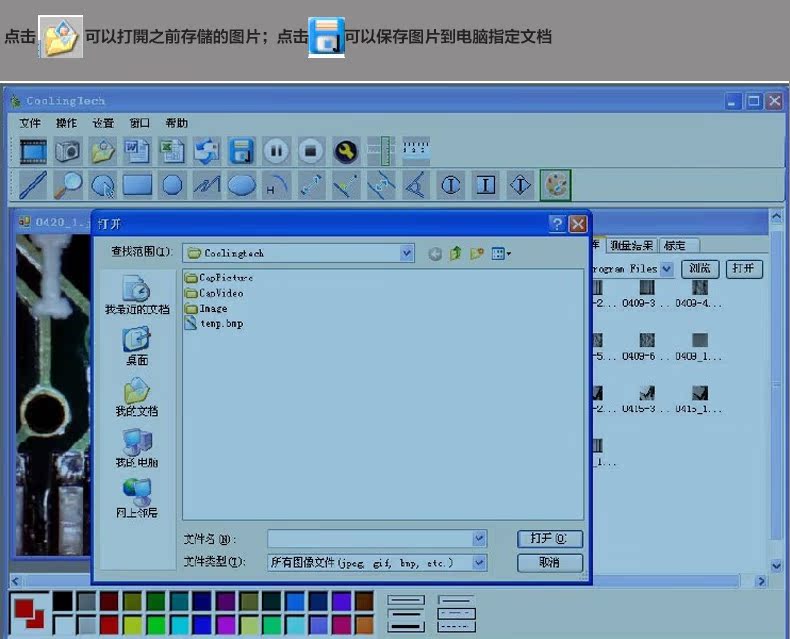Click the blue floppy disk save icon
The image size is (790, 639).
(241, 151)
